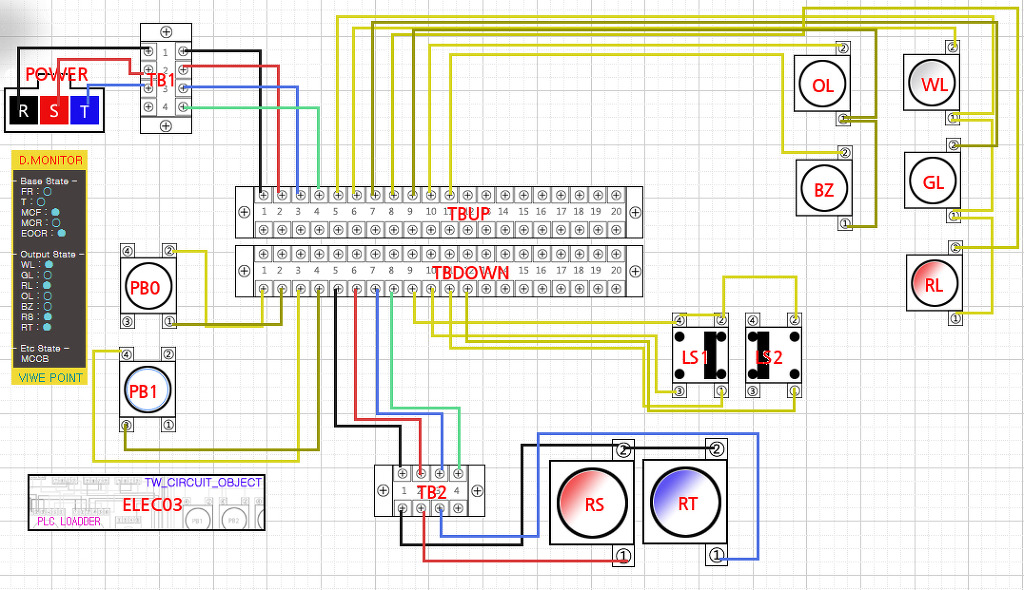Viewport: 1024px width, 590px height.
Task: Click the OL overload lamp
Action: [x=822, y=84]
